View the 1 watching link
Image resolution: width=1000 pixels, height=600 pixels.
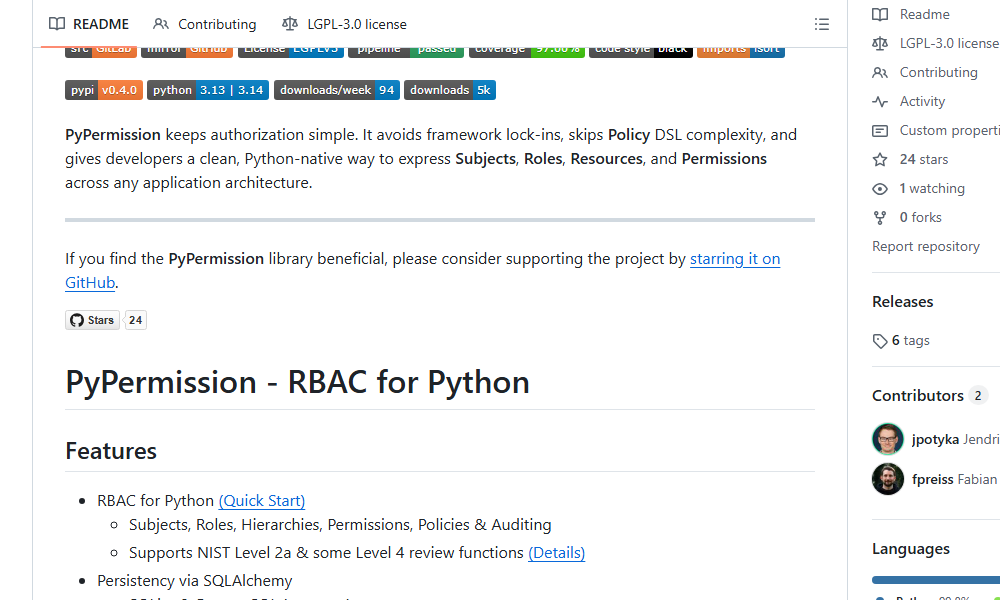click(x=932, y=188)
